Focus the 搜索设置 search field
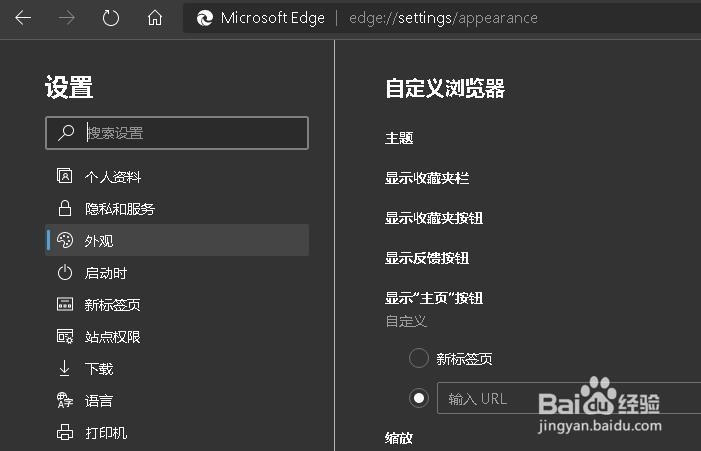This screenshot has height=451, width=701. (x=177, y=133)
